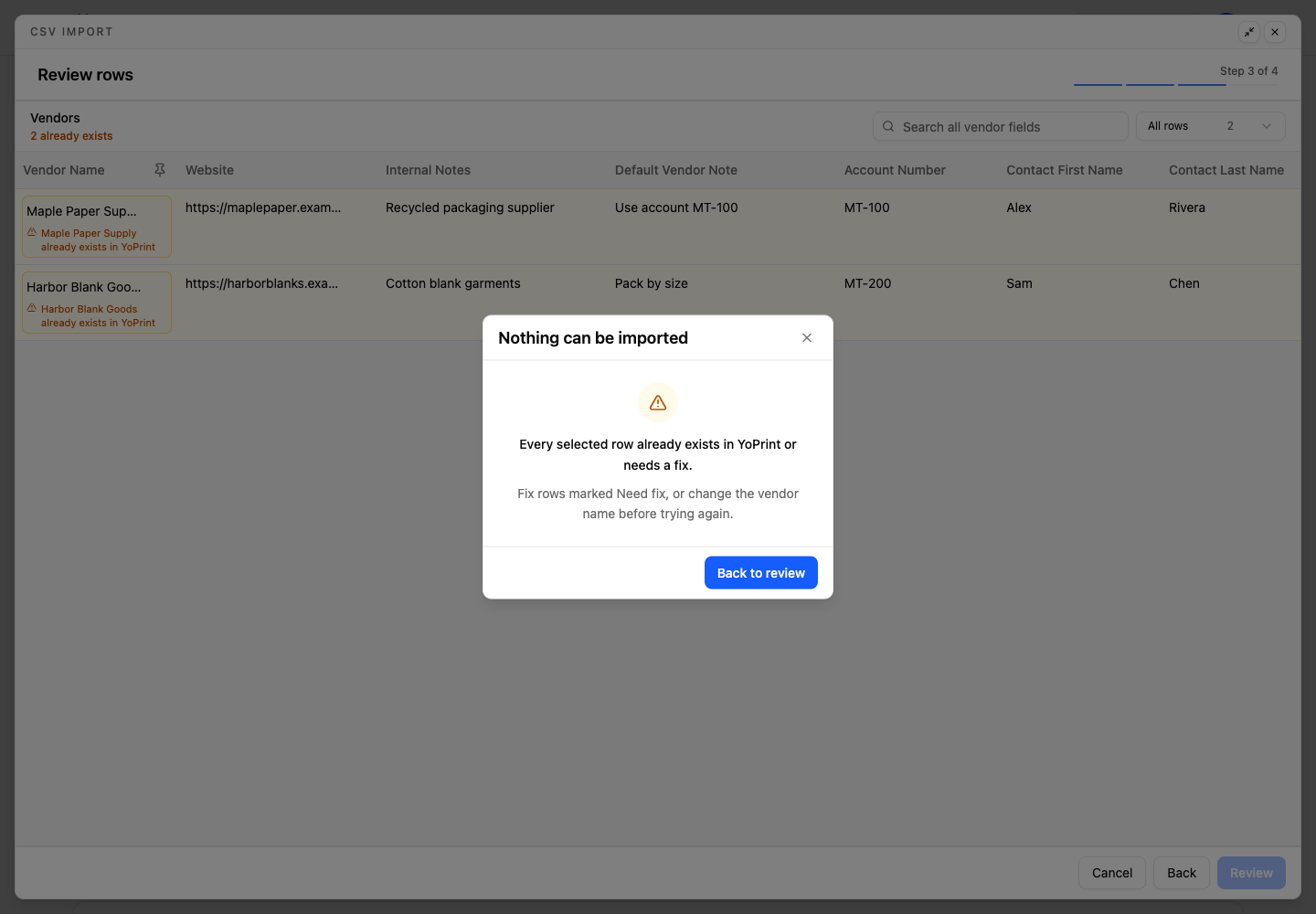
Task: Focus the Search all vendor fields box
Action: click(x=1001, y=127)
